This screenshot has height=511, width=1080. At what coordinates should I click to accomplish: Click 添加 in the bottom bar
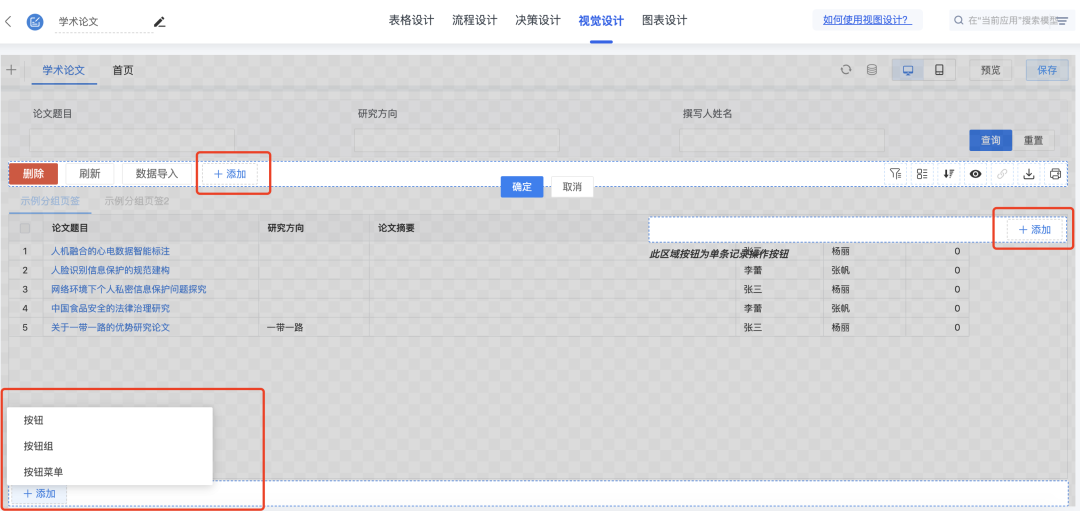pos(39,493)
